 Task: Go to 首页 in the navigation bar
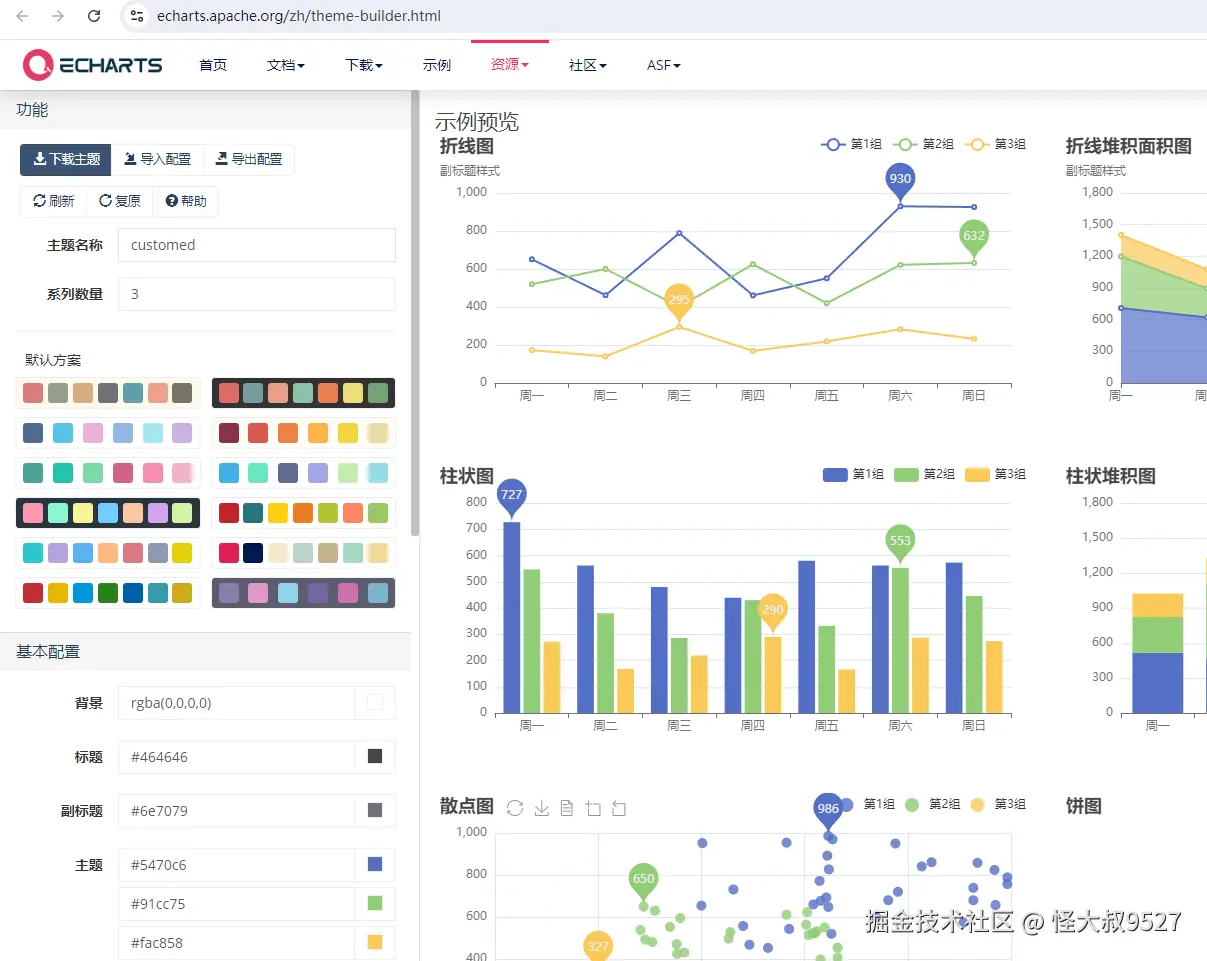pyautogui.click(x=213, y=65)
